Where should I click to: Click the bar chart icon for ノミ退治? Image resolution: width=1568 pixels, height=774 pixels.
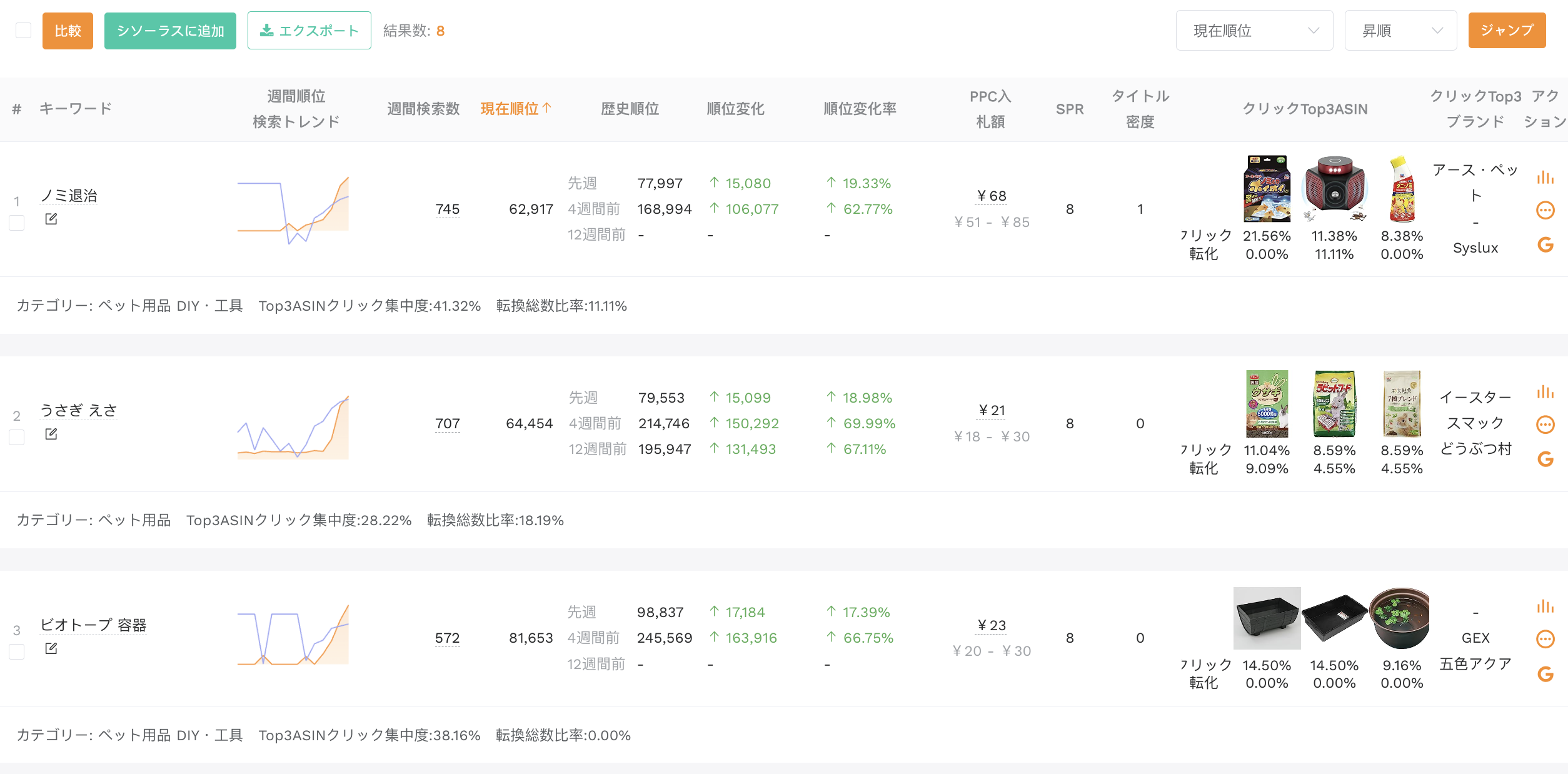(1545, 178)
